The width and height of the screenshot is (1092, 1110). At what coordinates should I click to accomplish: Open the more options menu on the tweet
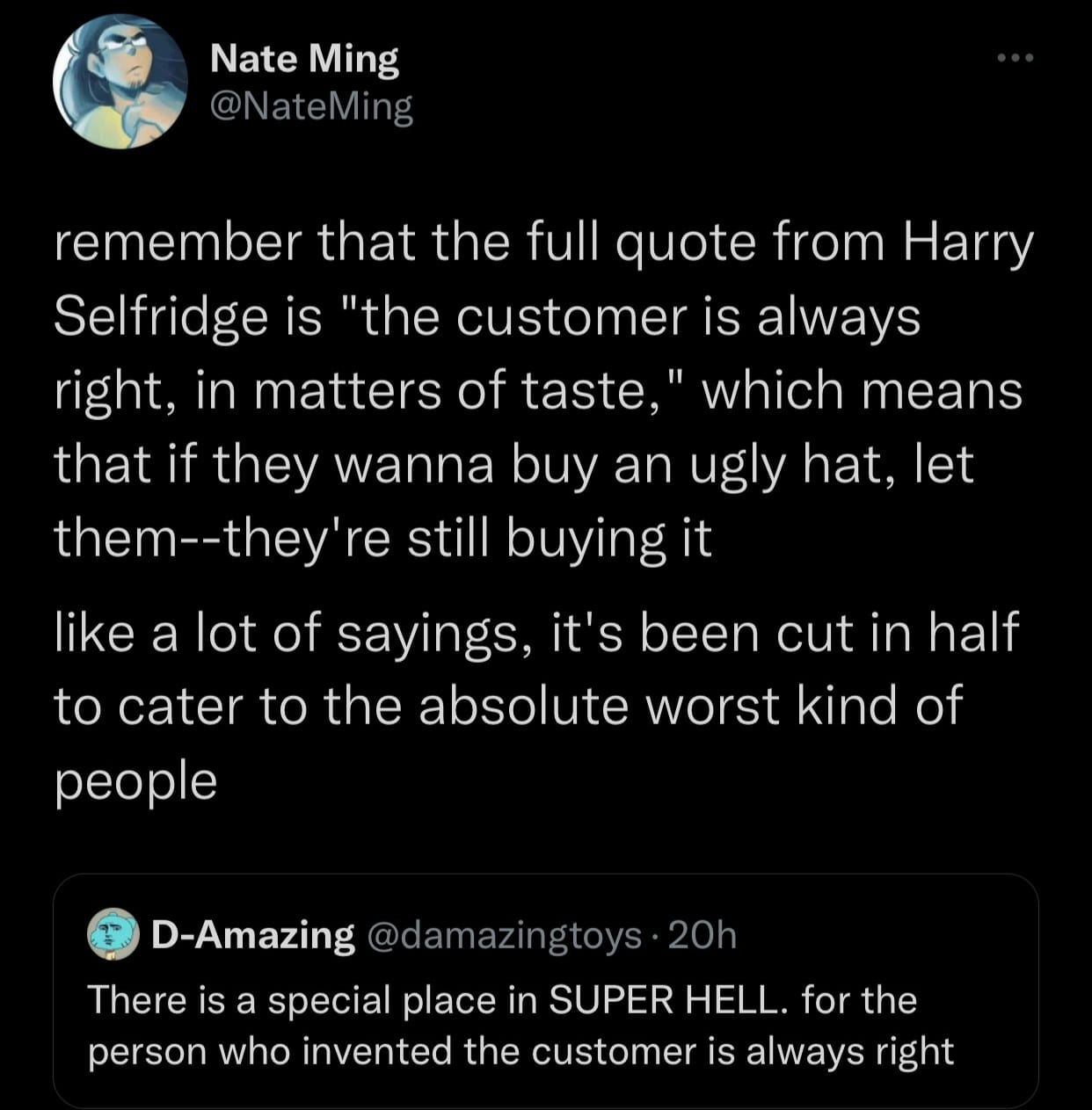(1015, 55)
